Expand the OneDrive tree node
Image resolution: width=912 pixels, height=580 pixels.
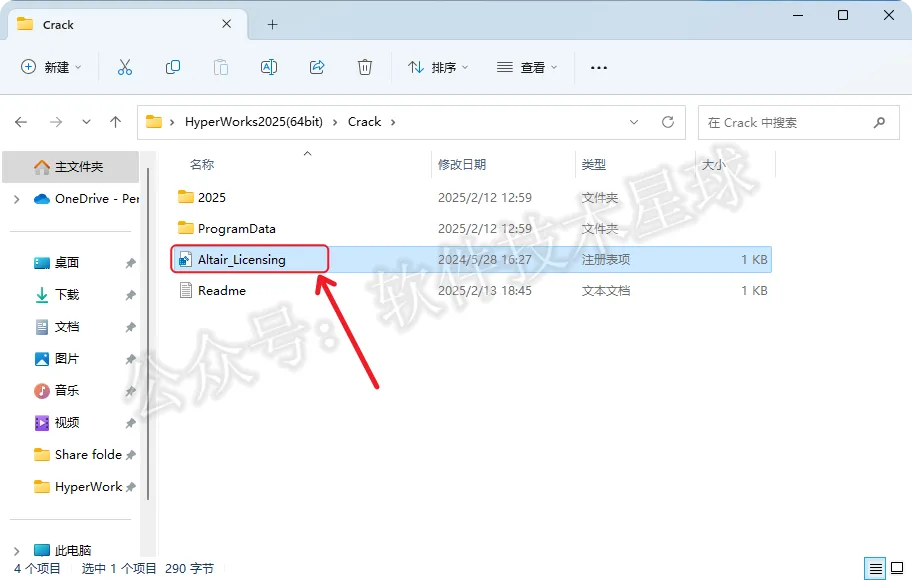click(x=17, y=199)
